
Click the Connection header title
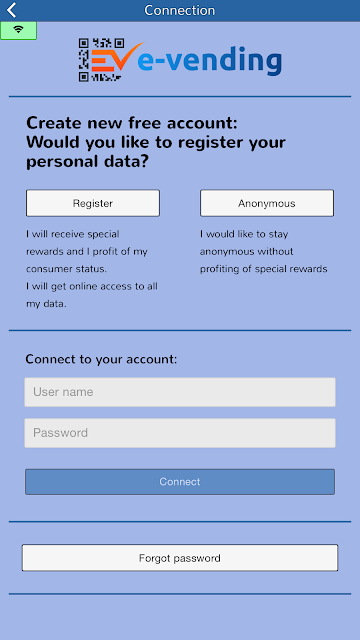180,11
